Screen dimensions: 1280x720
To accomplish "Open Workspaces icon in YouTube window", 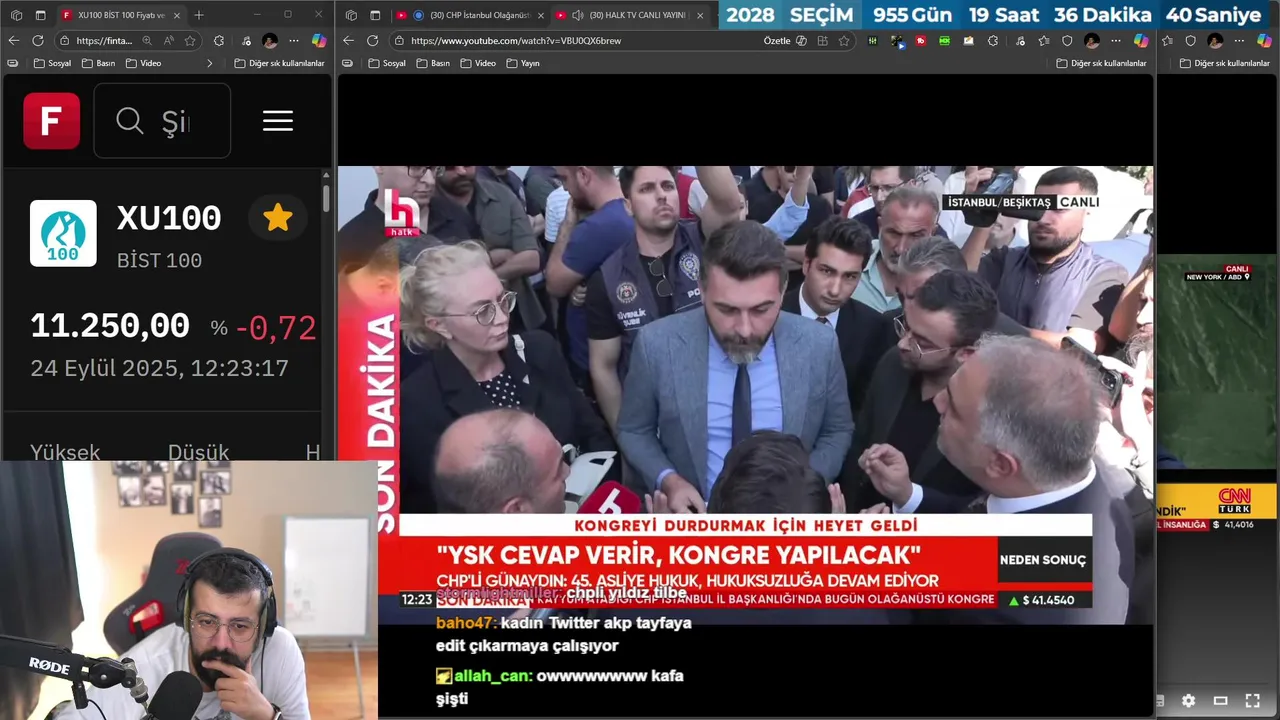I will point(351,15).
